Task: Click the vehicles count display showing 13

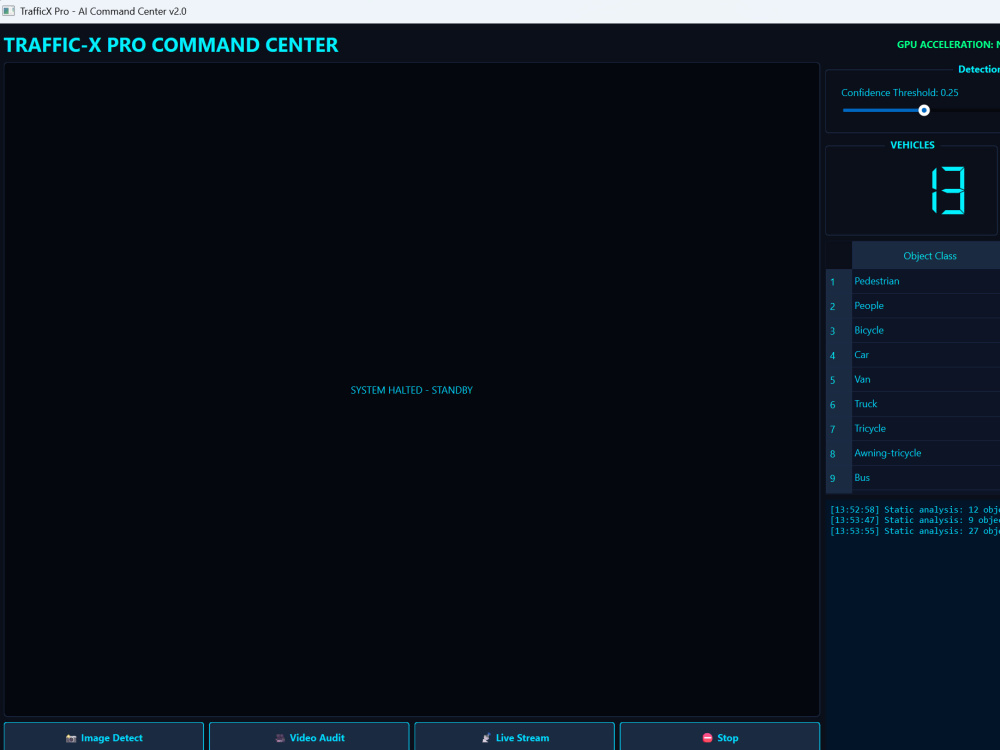Action: pyautogui.click(x=948, y=190)
